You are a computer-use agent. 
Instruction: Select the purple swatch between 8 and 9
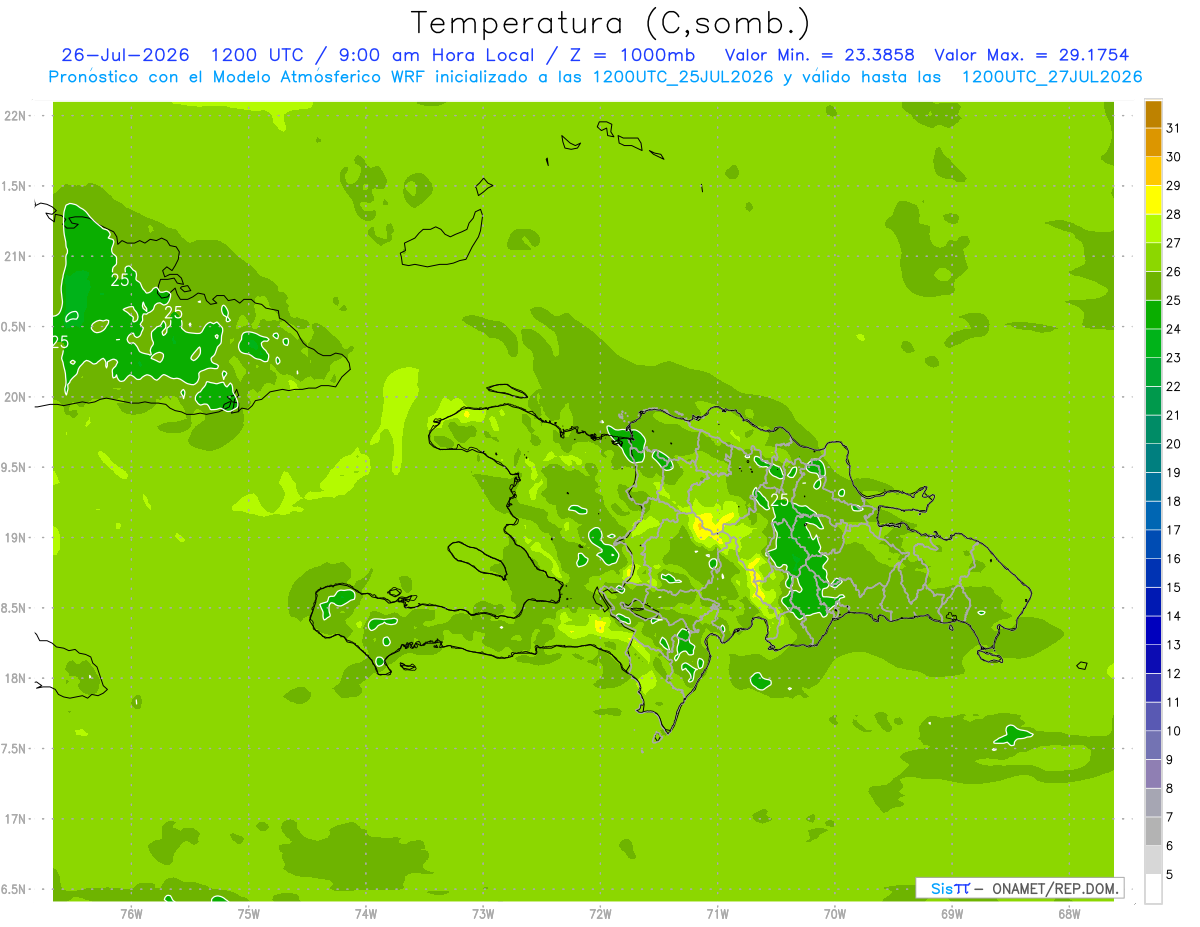1153,774
